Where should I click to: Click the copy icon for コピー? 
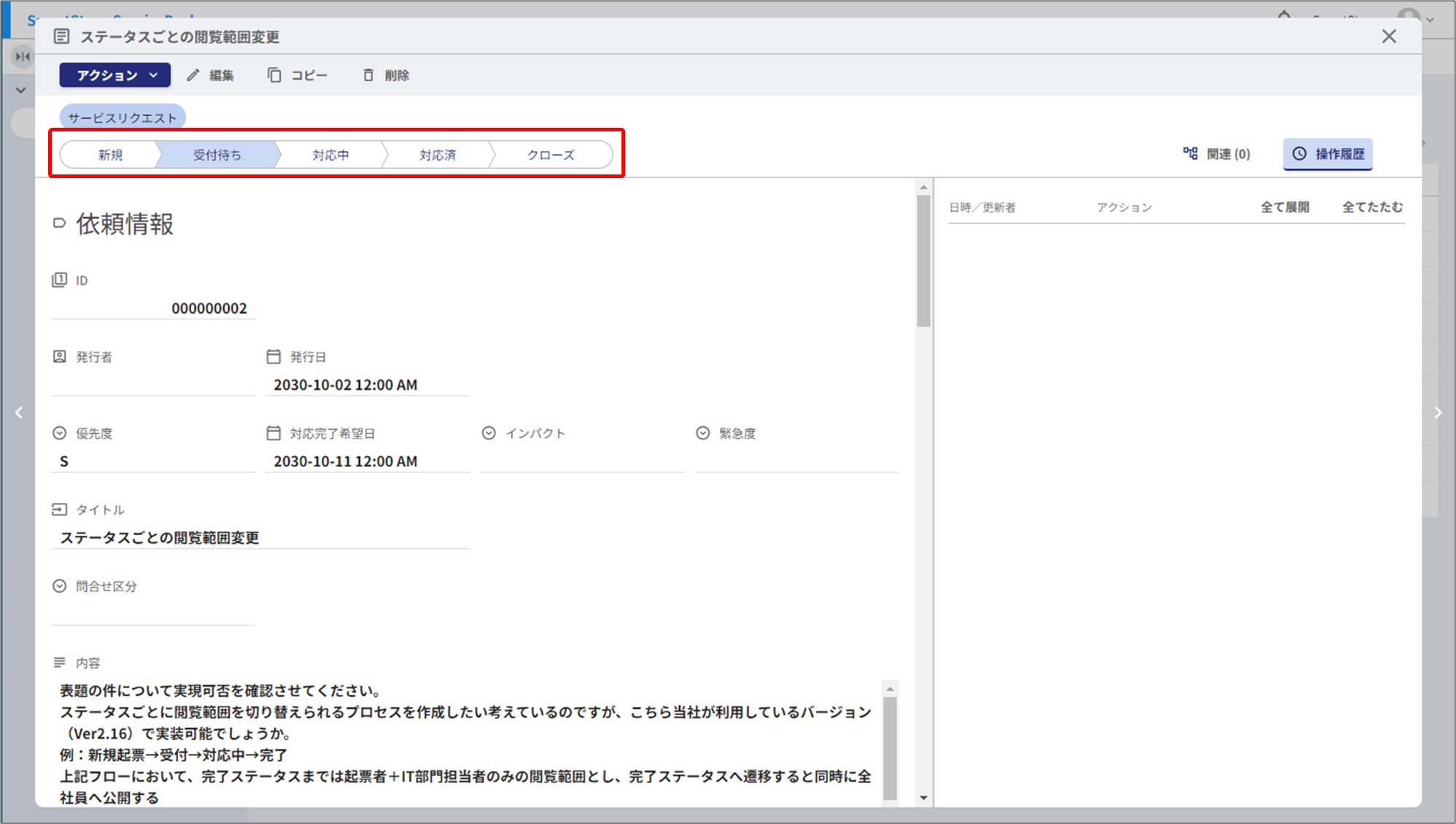click(x=274, y=75)
